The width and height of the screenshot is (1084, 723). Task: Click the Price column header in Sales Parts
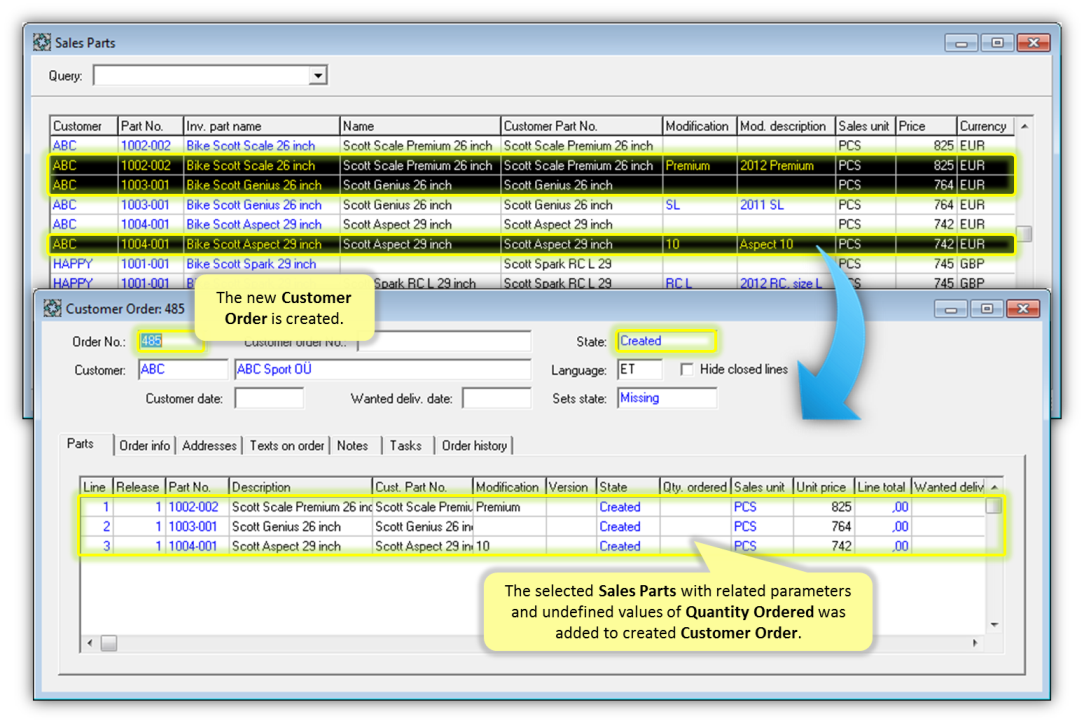click(x=926, y=126)
